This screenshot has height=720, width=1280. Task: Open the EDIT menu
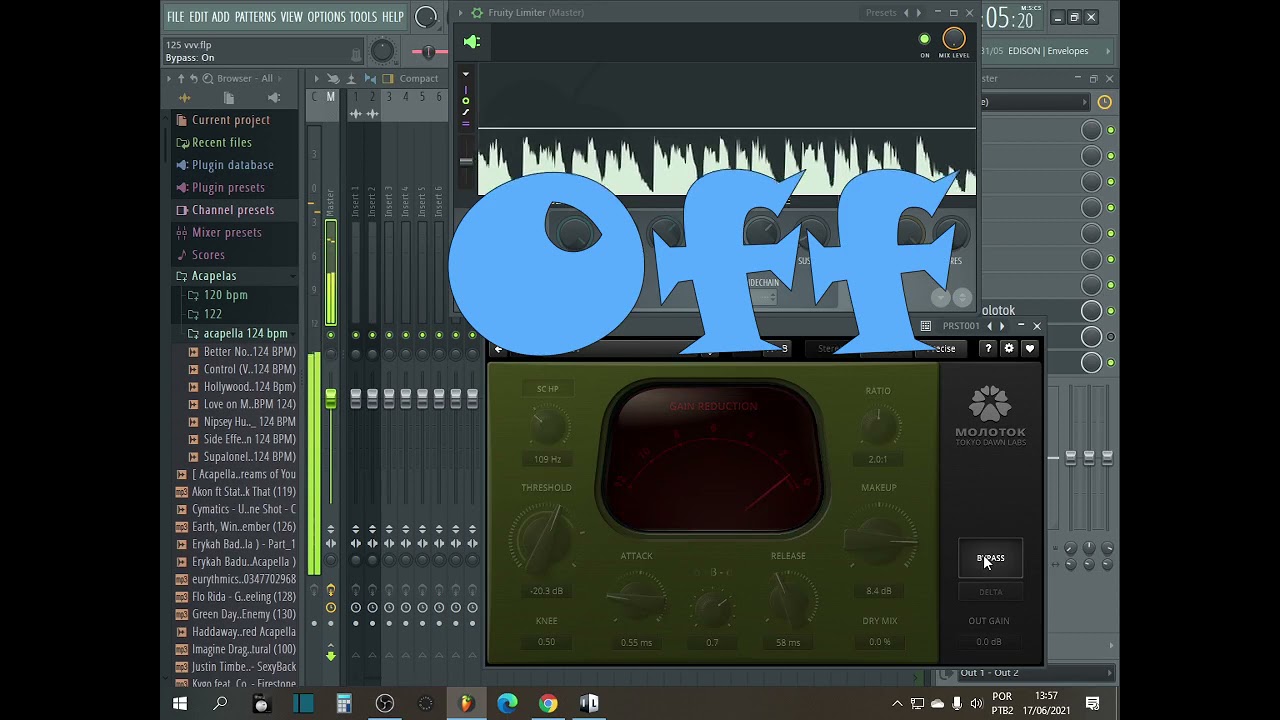198,17
